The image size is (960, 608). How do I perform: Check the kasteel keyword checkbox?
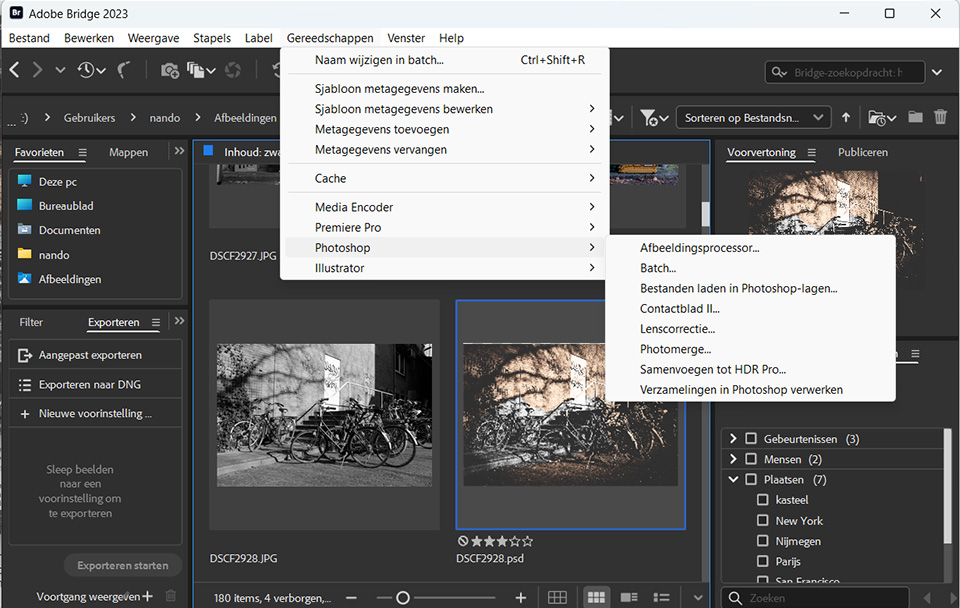(x=762, y=500)
